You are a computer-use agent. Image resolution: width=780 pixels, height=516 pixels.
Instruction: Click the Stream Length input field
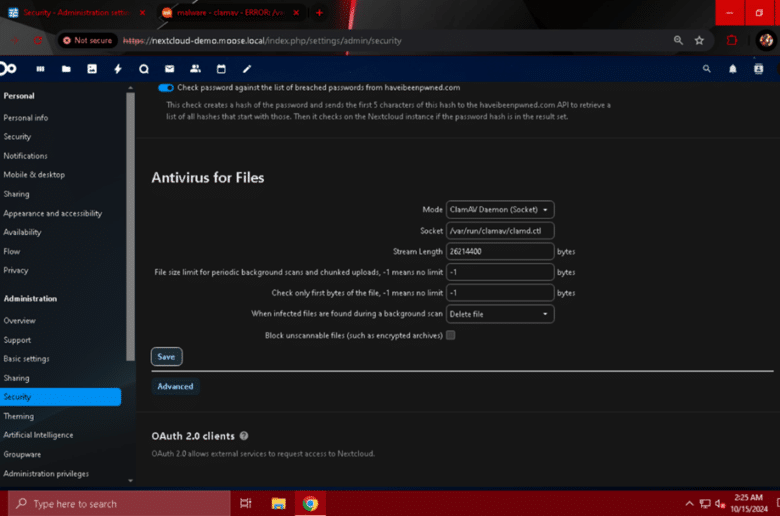pyautogui.click(x=500, y=251)
